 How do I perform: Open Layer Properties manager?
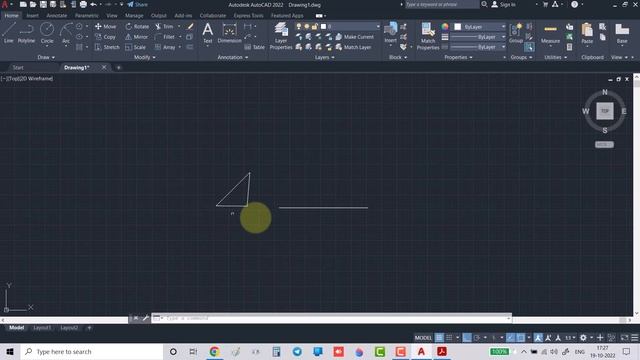pos(281,36)
